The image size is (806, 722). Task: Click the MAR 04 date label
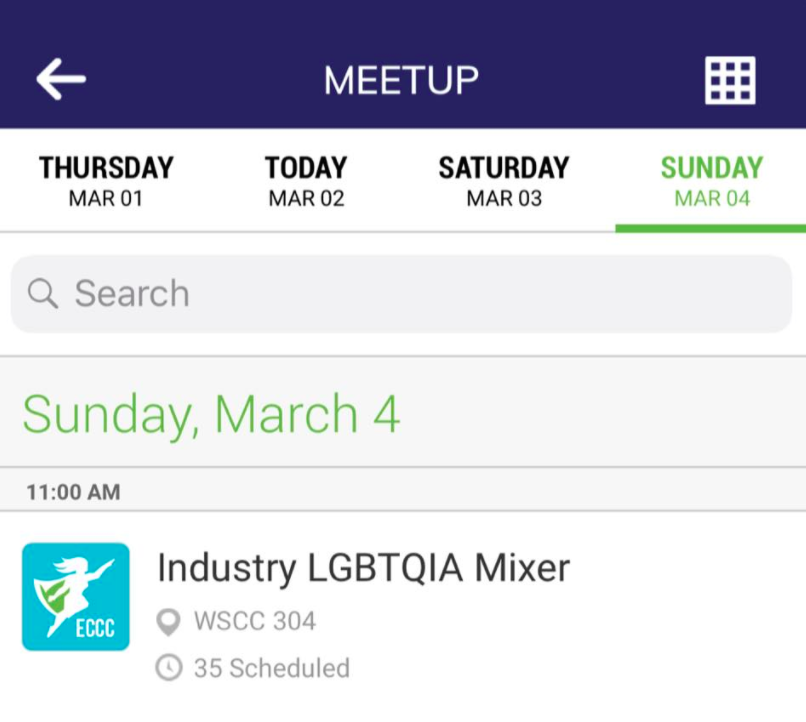[711, 198]
